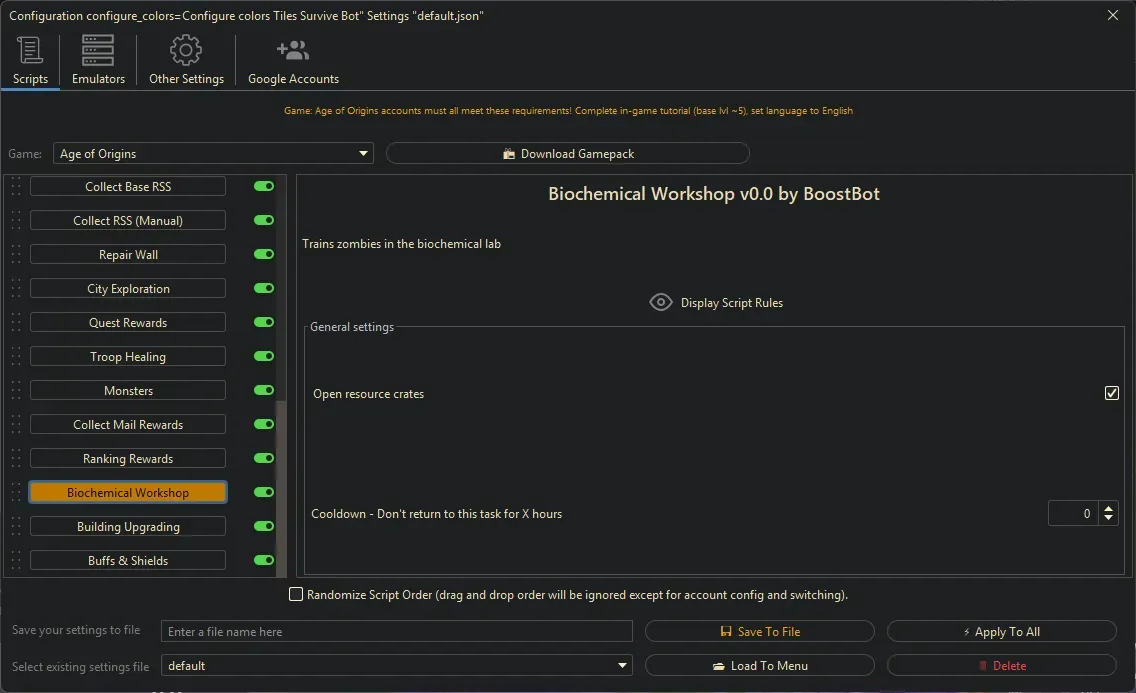Select the City Exploration script
The image size is (1136, 693).
[128, 289]
